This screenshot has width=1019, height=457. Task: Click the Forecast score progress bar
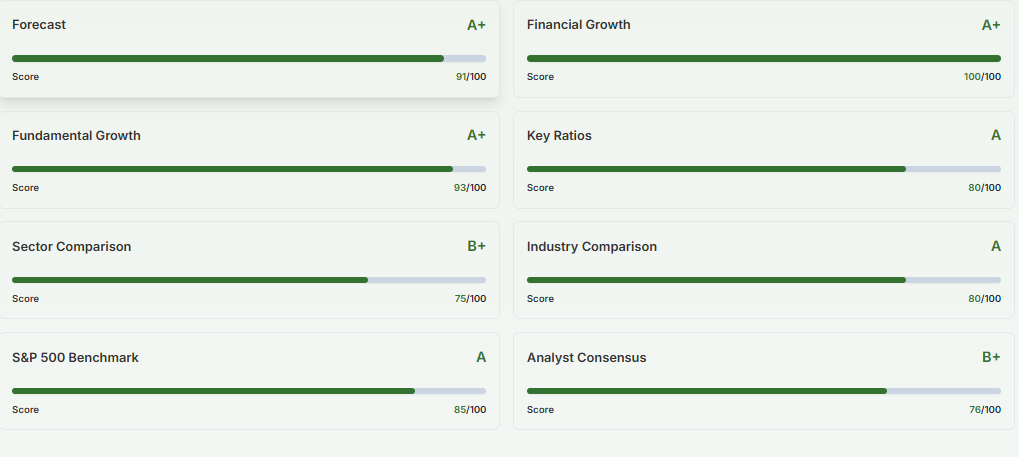coord(249,59)
